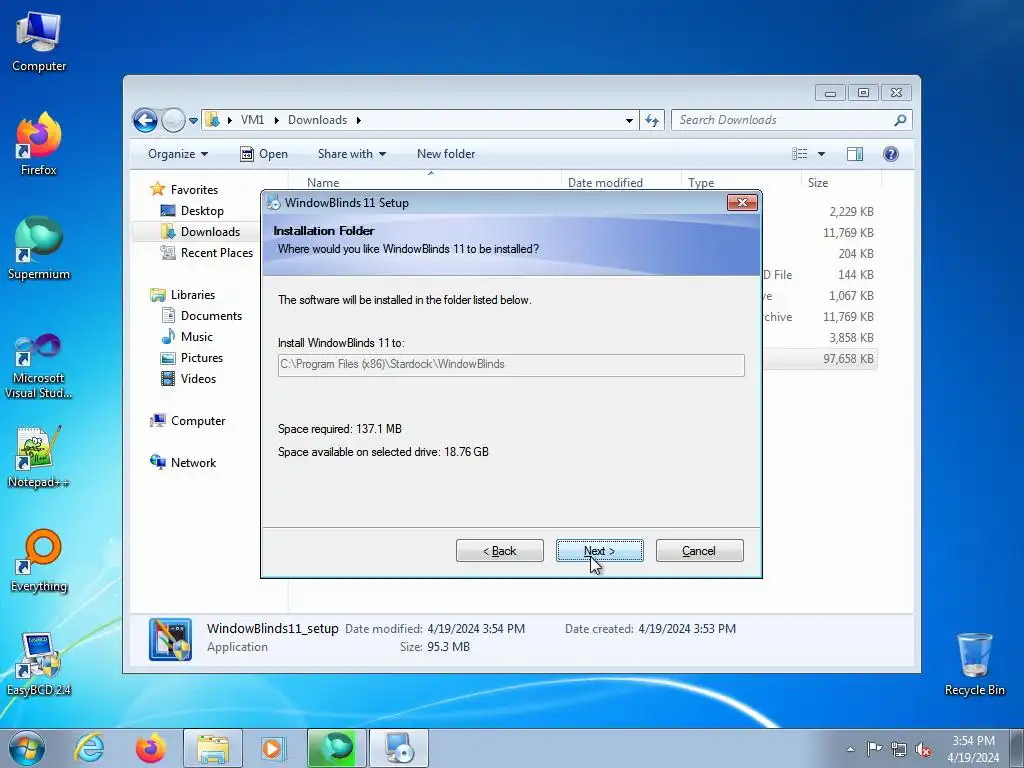Select the Everything search desktop shortcut
Viewport: 1024px width, 768px height.
point(39,561)
